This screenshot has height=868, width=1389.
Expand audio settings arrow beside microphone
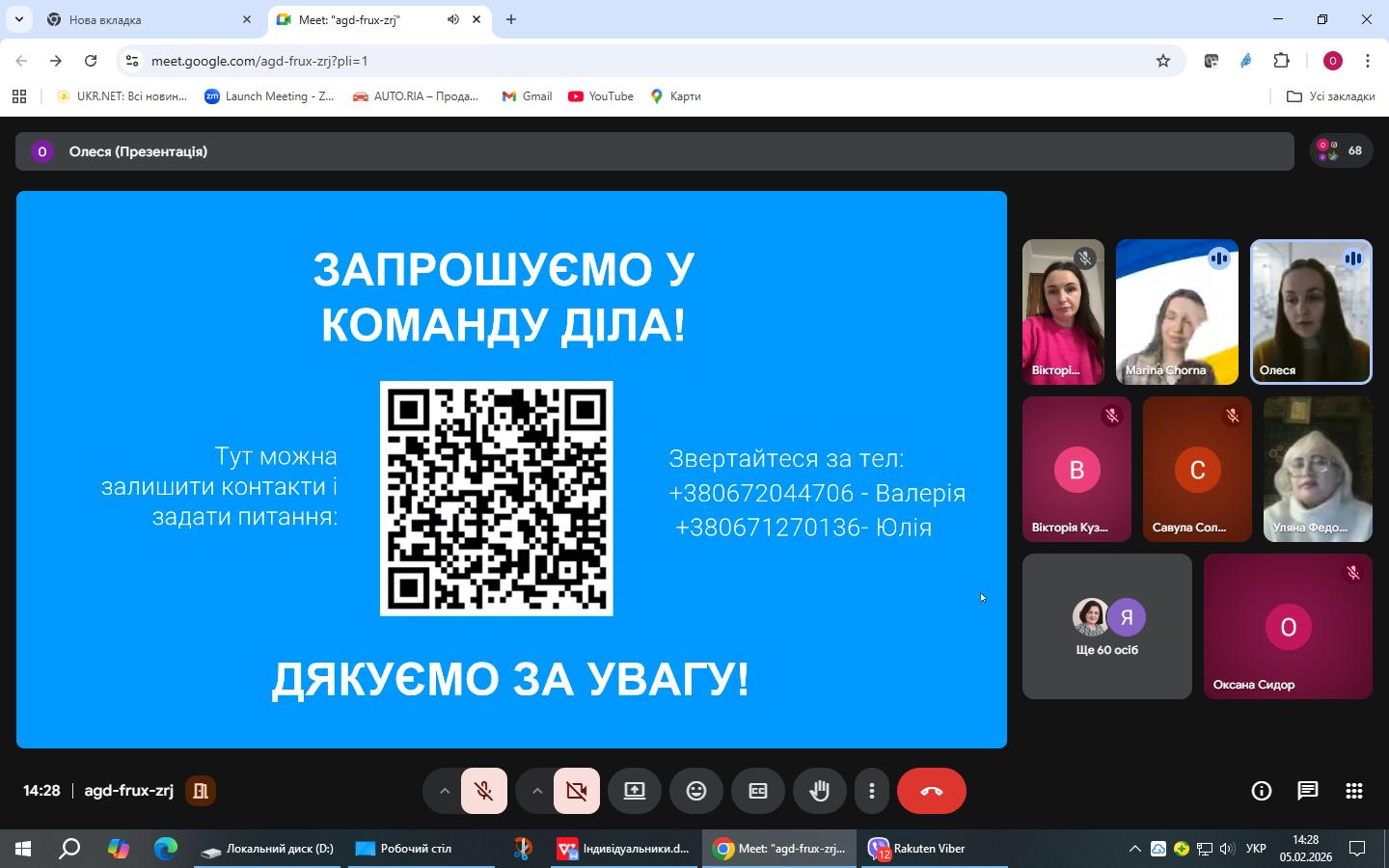tap(444, 791)
